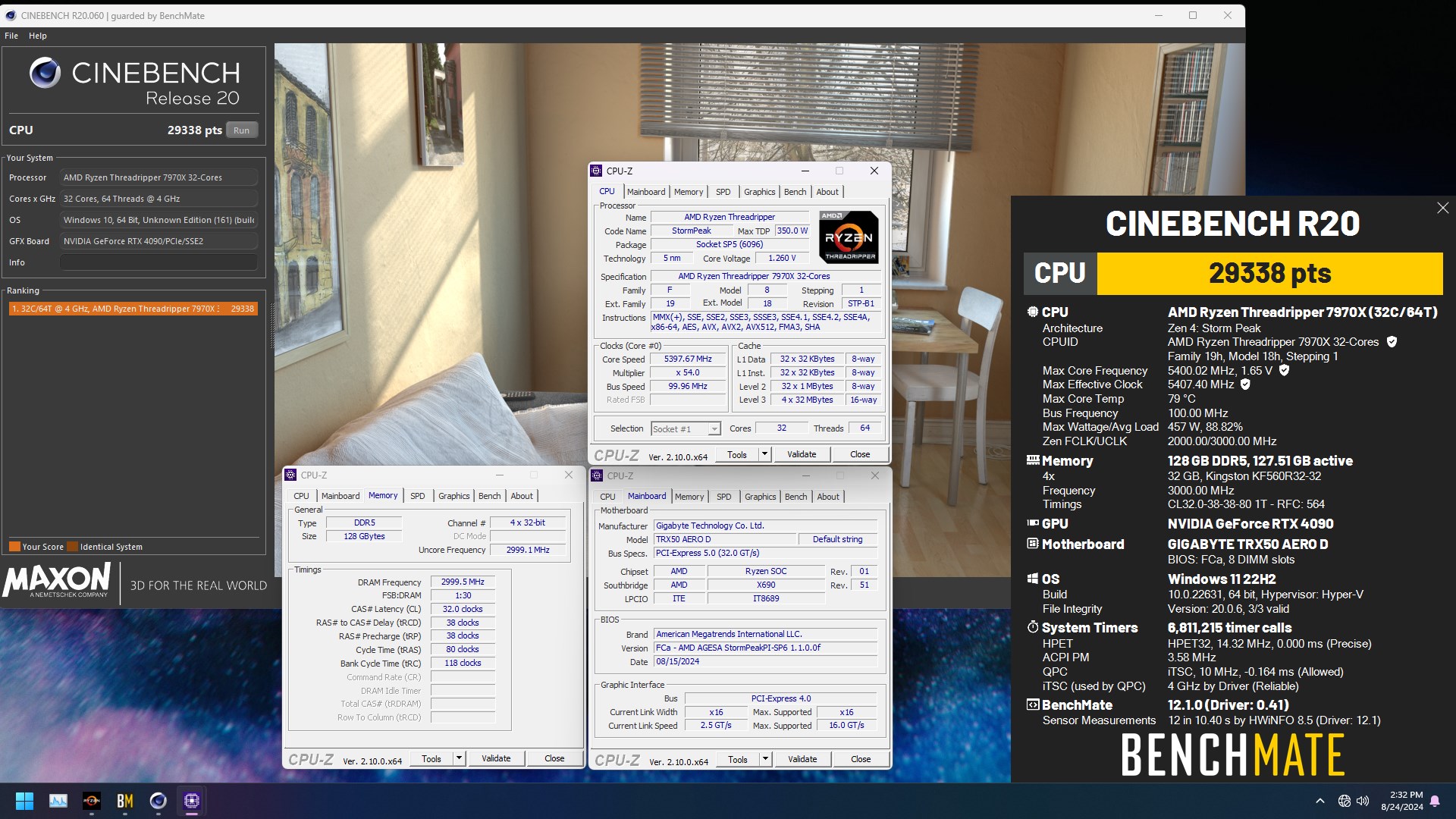Open network icon in system tray
Viewport: 1456px width, 819px height.
pos(1345,801)
